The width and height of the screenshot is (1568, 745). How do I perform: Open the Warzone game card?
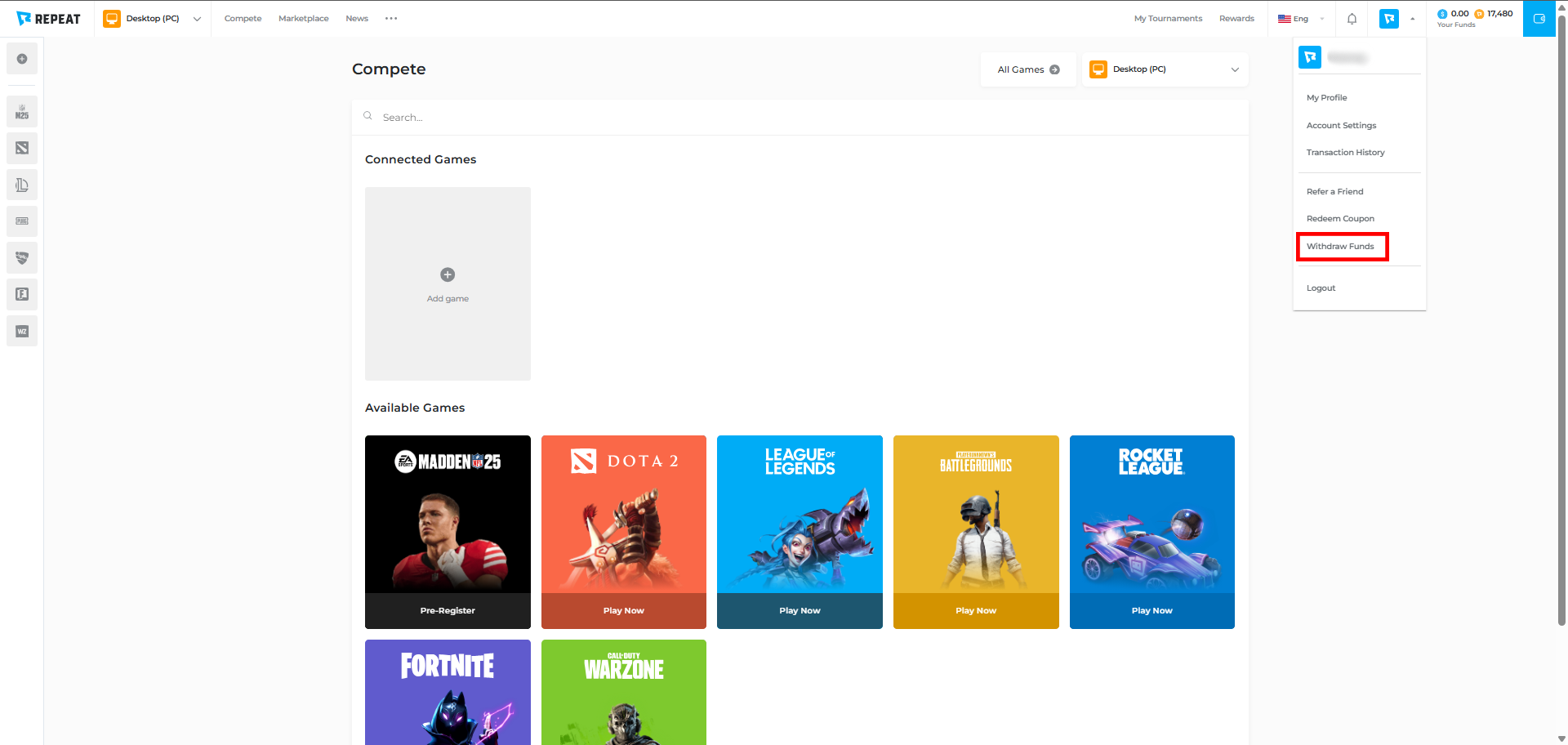pyautogui.click(x=624, y=692)
